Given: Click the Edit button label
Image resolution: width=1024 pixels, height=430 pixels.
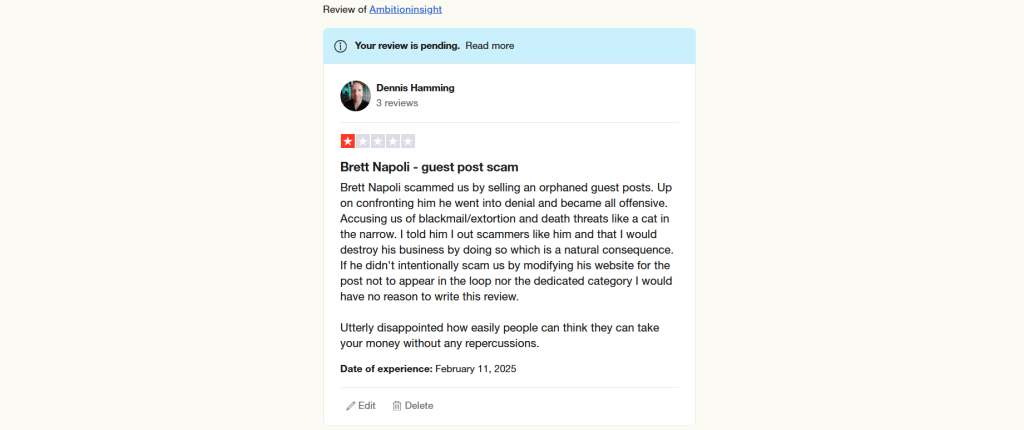Looking at the screenshot, I should pyautogui.click(x=367, y=406).
